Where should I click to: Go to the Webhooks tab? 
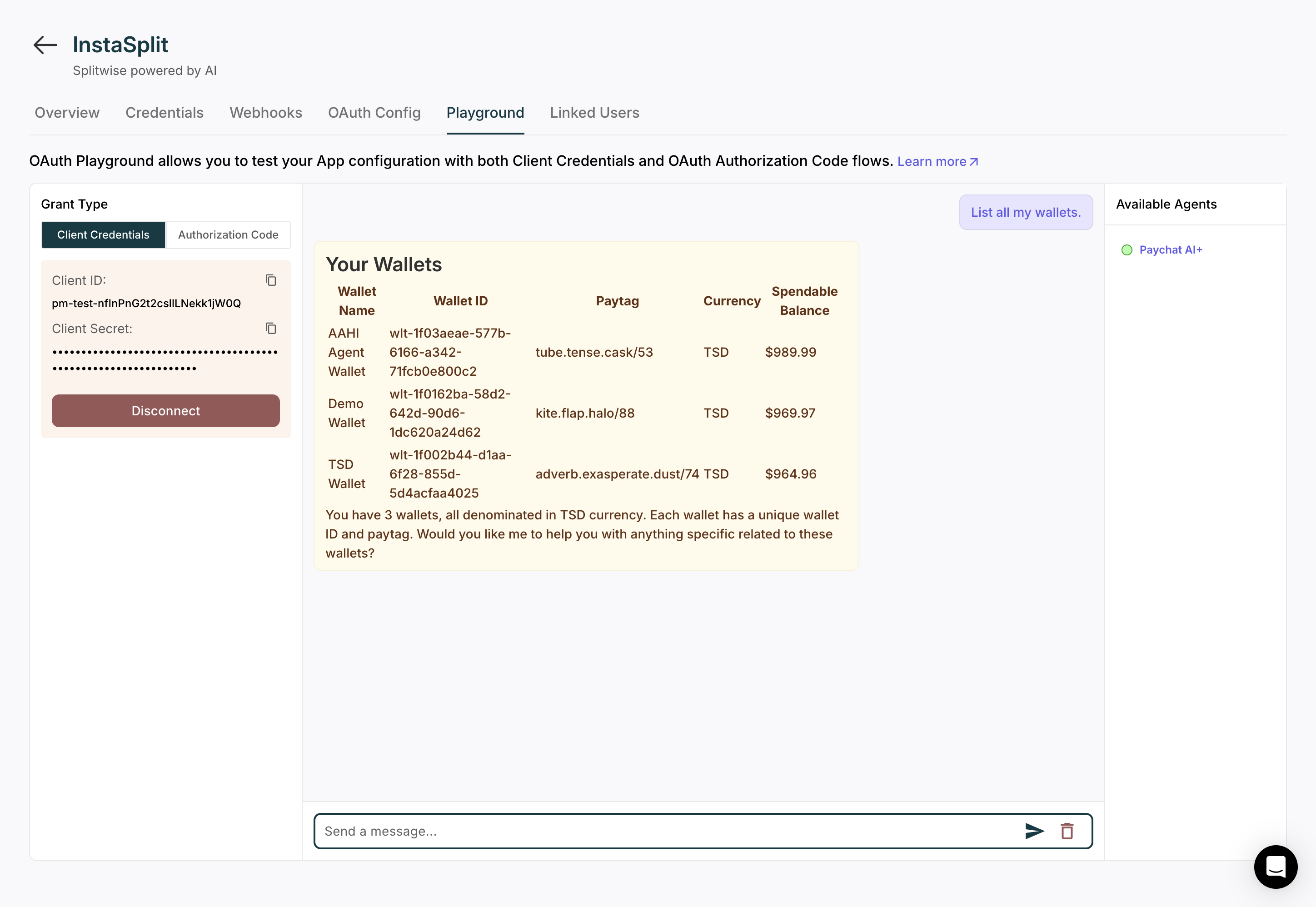[x=265, y=113]
